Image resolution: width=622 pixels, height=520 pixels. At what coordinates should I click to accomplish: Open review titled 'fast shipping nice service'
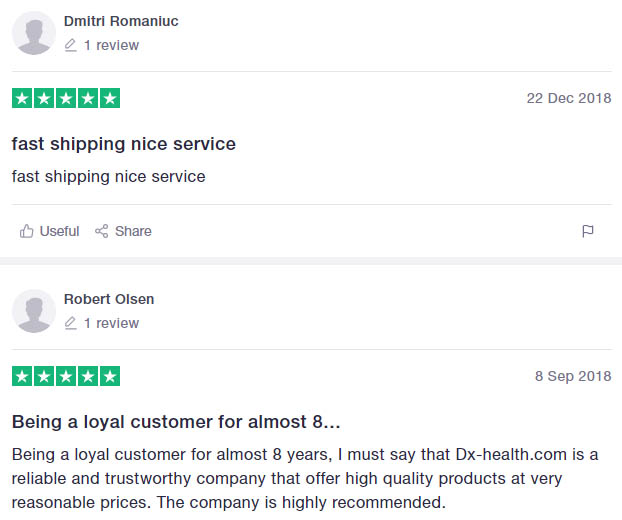coord(124,144)
